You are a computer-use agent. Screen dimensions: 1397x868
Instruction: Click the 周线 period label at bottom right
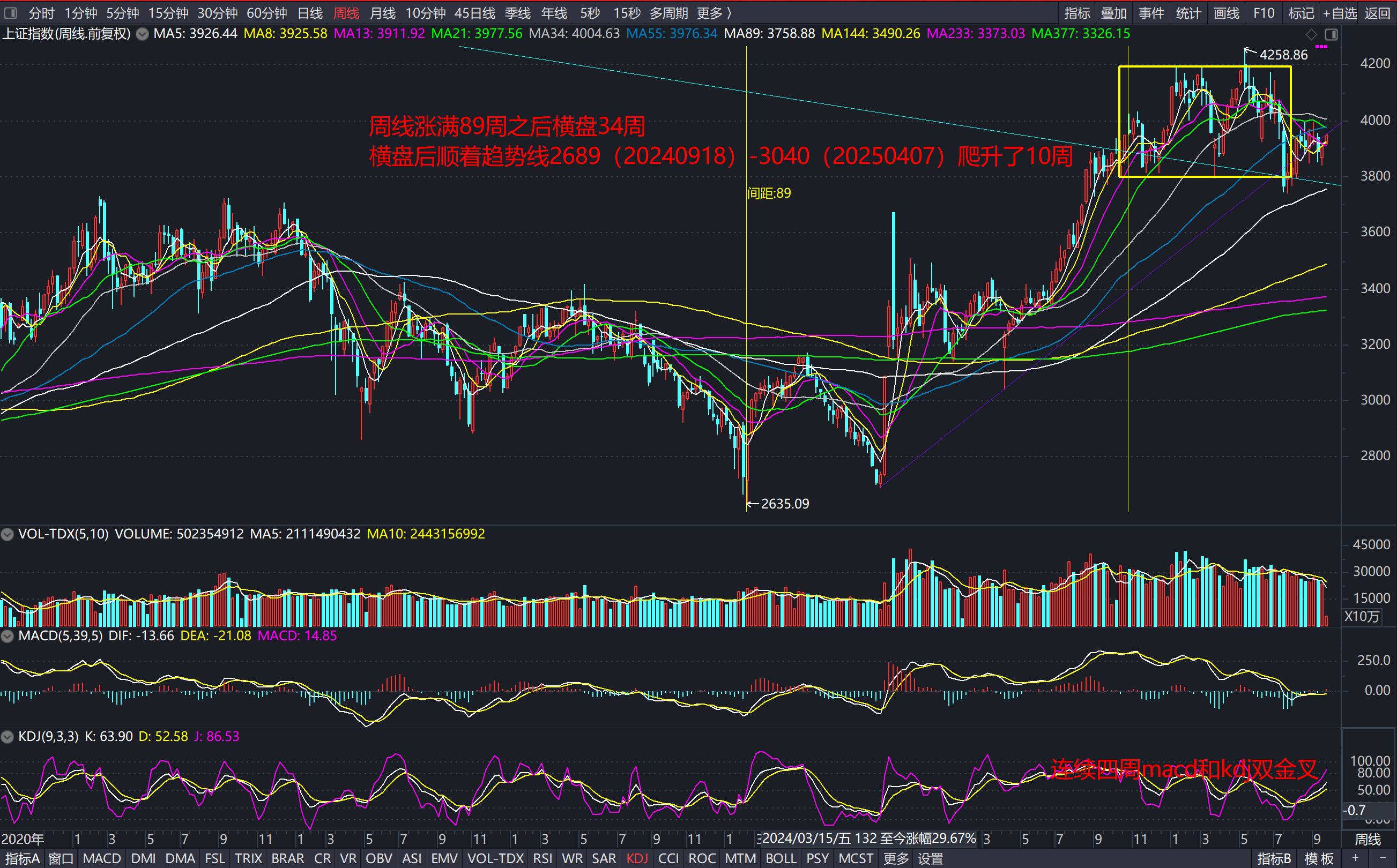coord(1368,839)
